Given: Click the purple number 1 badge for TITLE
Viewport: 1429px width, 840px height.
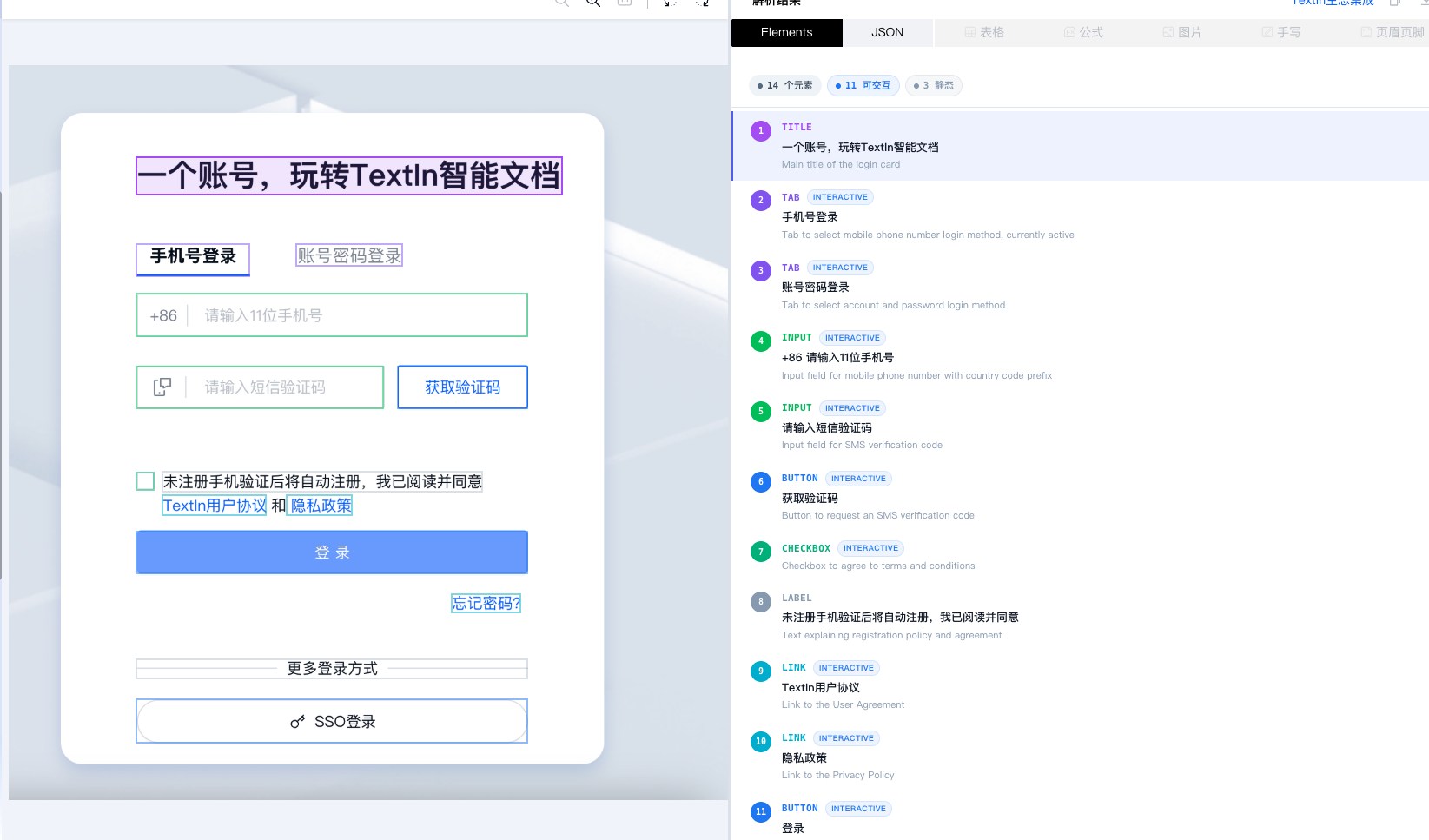Looking at the screenshot, I should pos(761,131).
